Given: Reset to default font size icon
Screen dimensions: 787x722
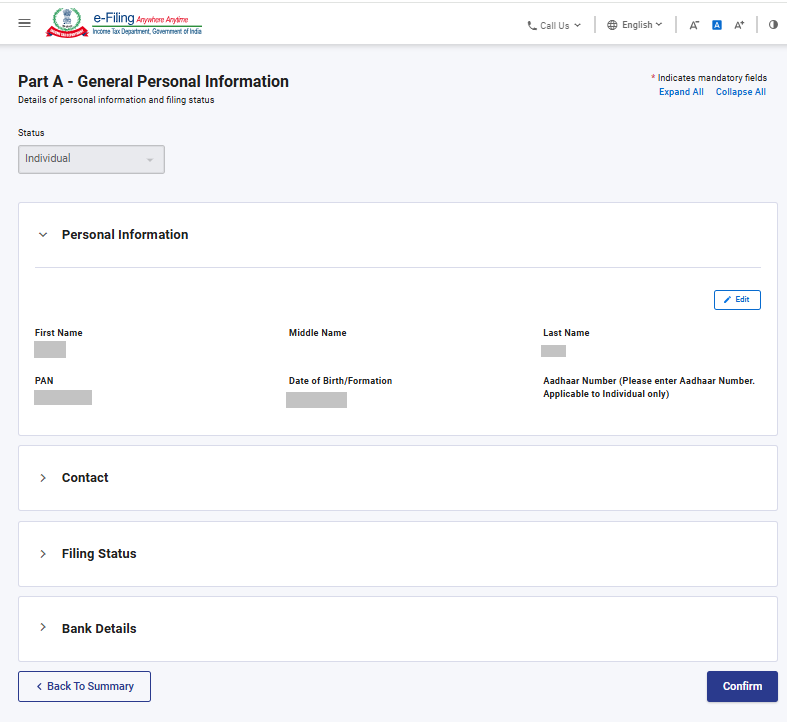Looking at the screenshot, I should coord(717,25).
